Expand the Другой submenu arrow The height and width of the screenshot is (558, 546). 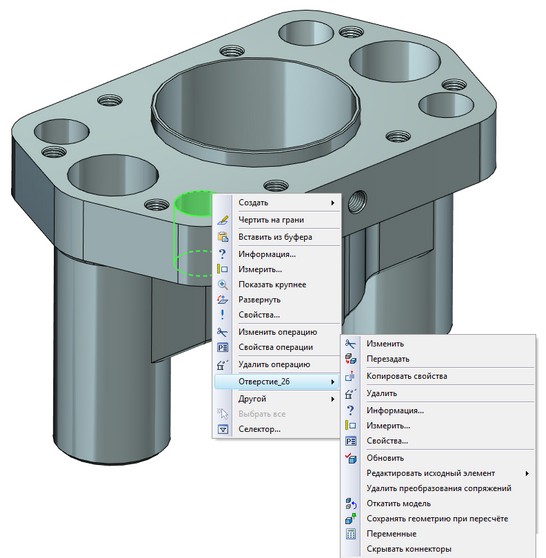(x=332, y=399)
